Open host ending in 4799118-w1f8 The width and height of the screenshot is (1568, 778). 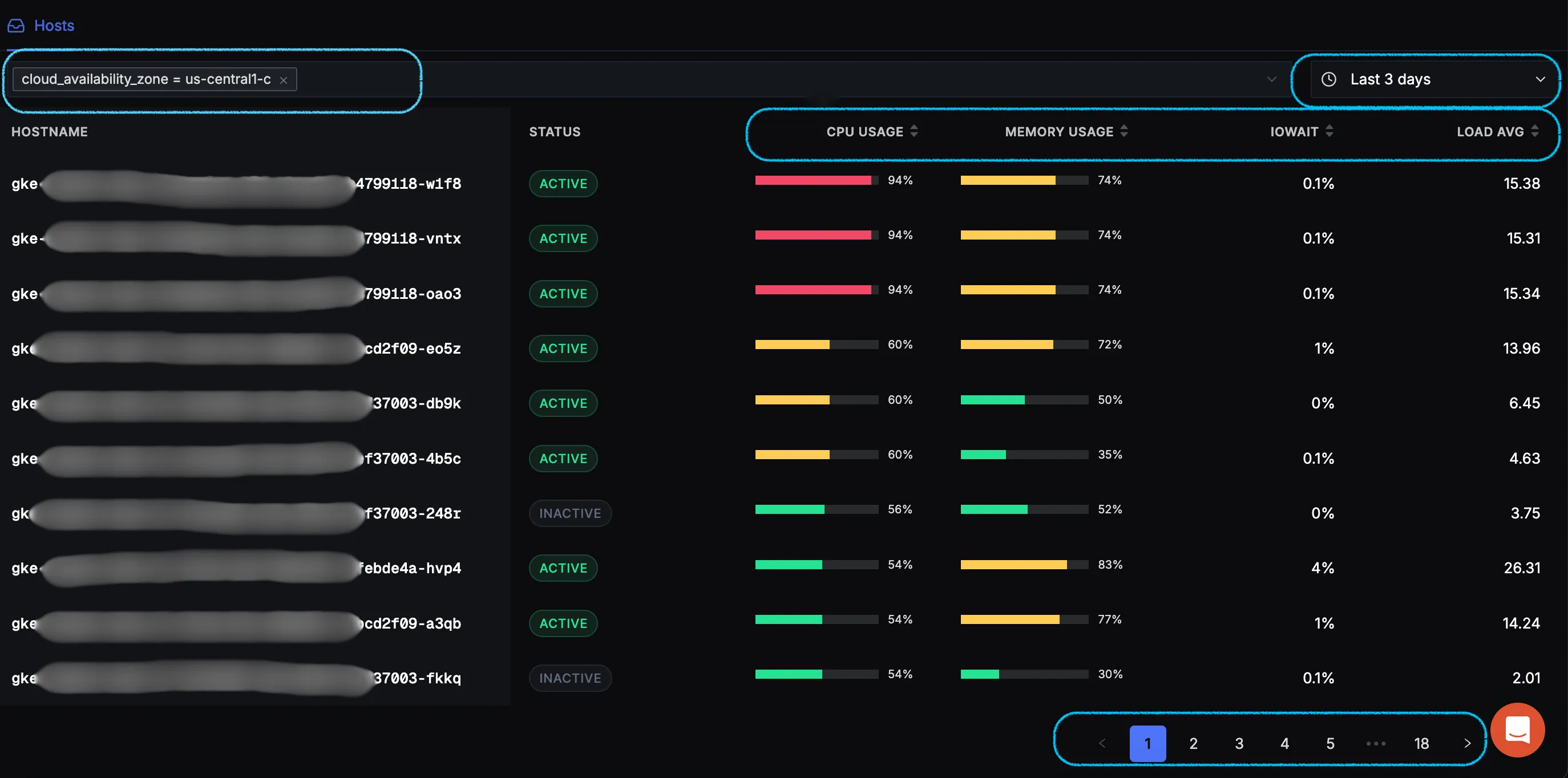pyautogui.click(x=236, y=184)
